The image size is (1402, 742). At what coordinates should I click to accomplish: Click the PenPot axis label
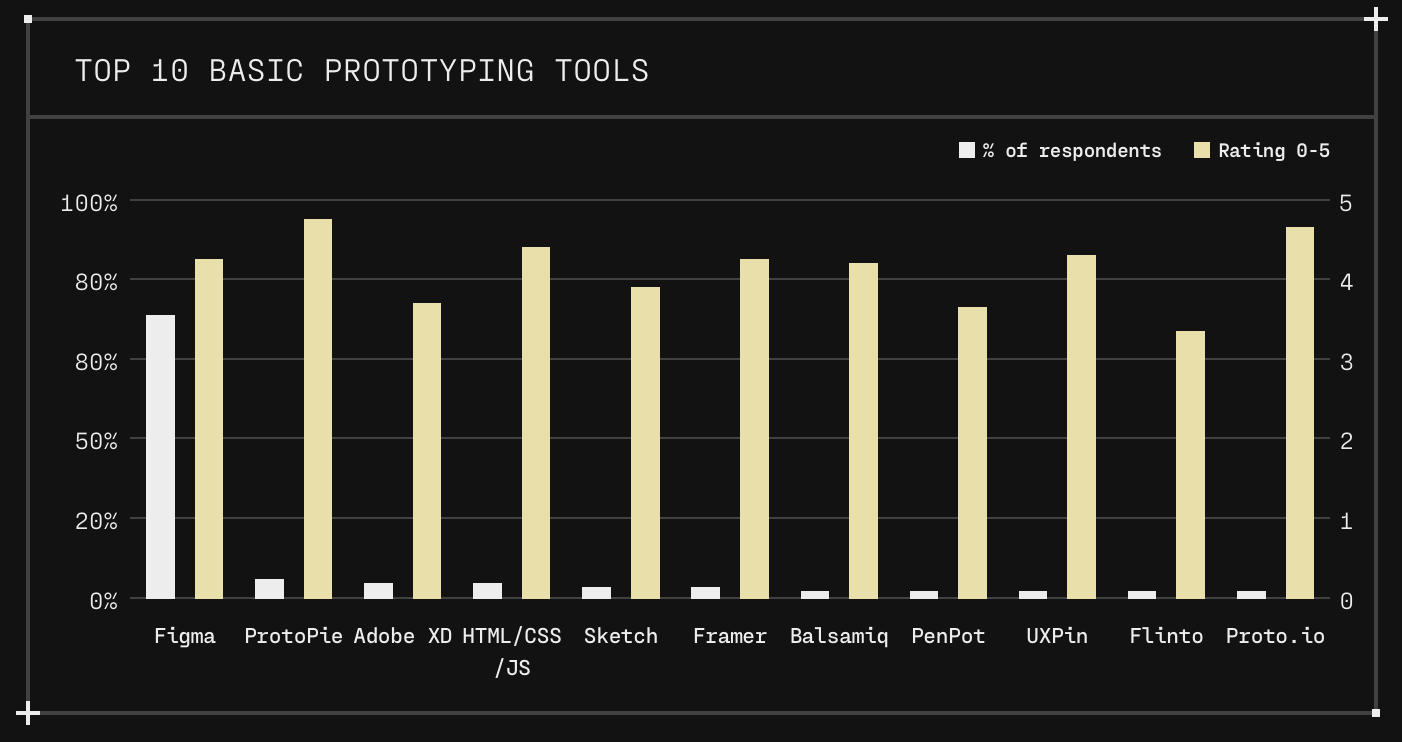(x=948, y=636)
